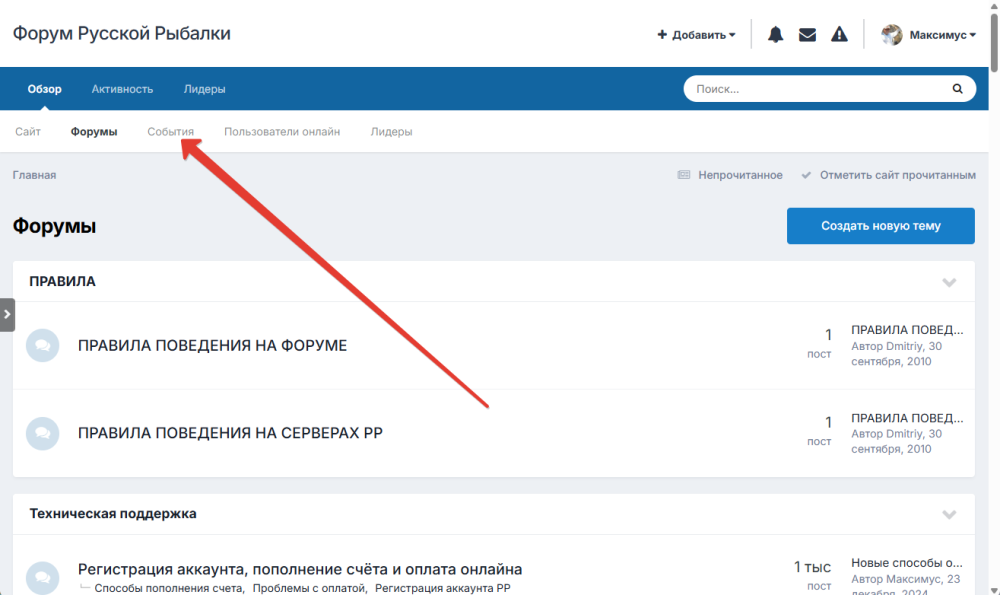Click forum icon beside ПРАВИЛА ПОВЕДЕНИЯ НА СЕРВЕРАХ РР
Viewport: 1000px width, 595px height.
(x=42, y=433)
